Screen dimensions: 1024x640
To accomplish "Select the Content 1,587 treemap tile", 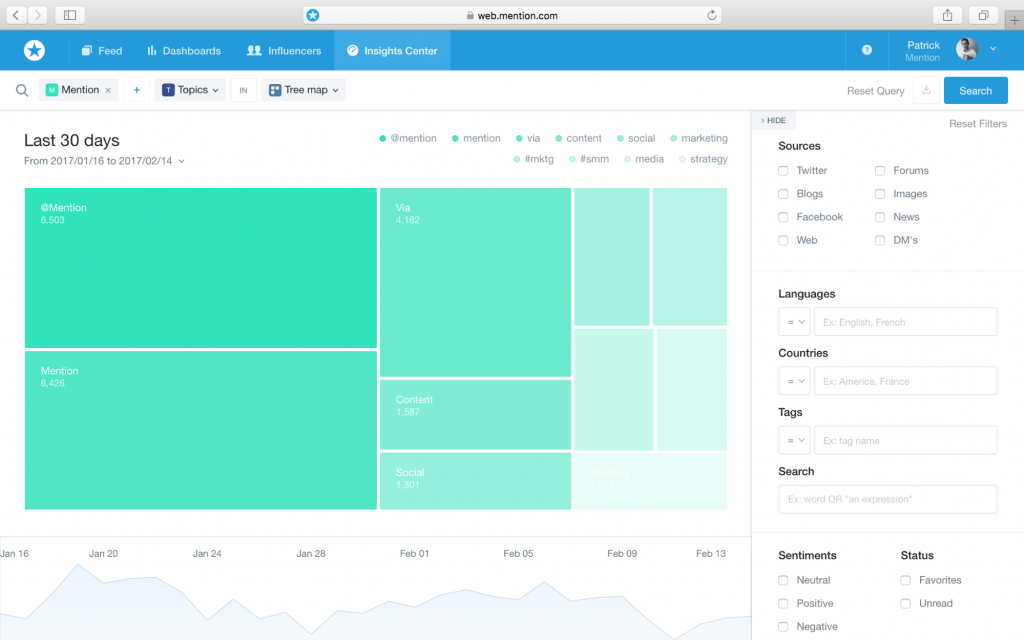I will (475, 415).
